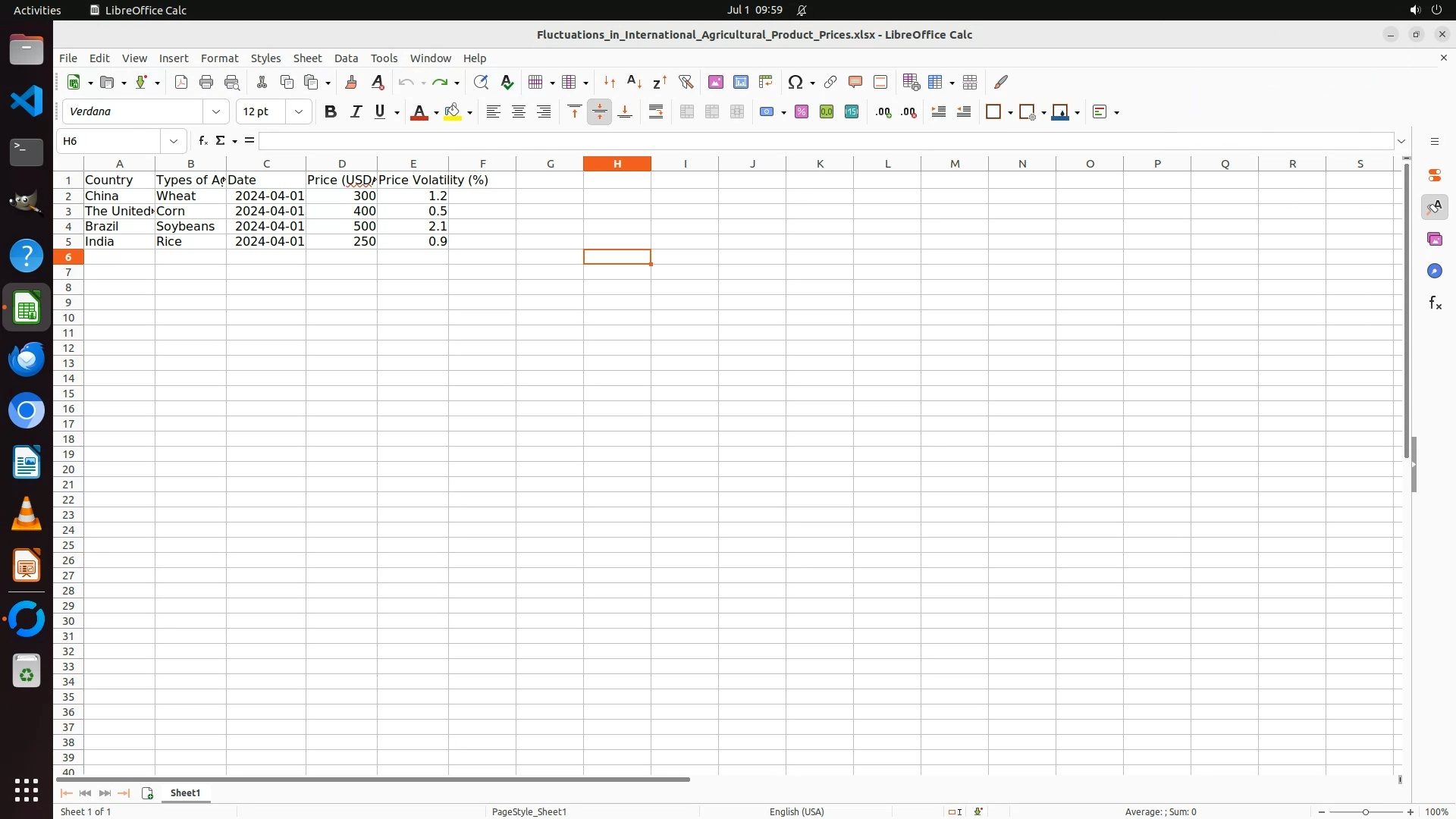
Task: Click the Sort Ascending toolbar icon
Action: (x=635, y=82)
